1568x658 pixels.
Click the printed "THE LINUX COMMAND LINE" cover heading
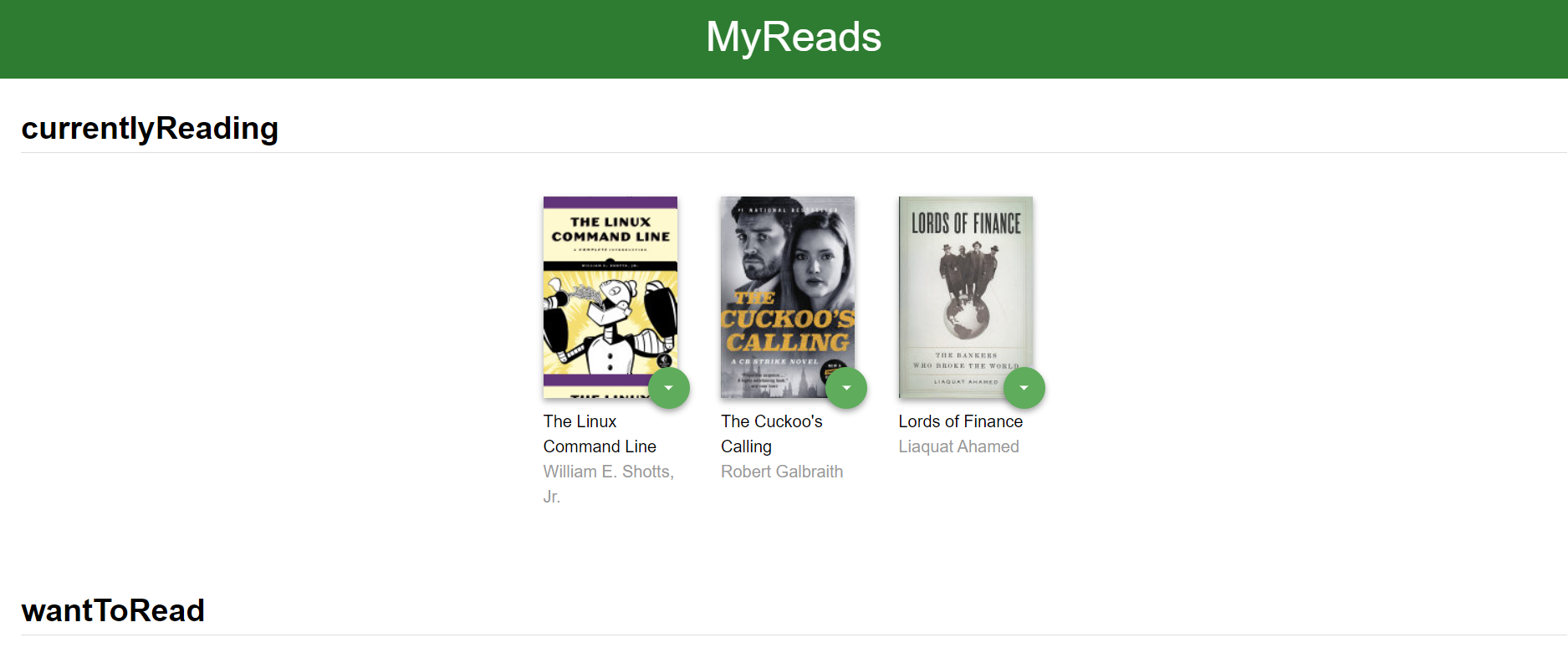coord(610,229)
